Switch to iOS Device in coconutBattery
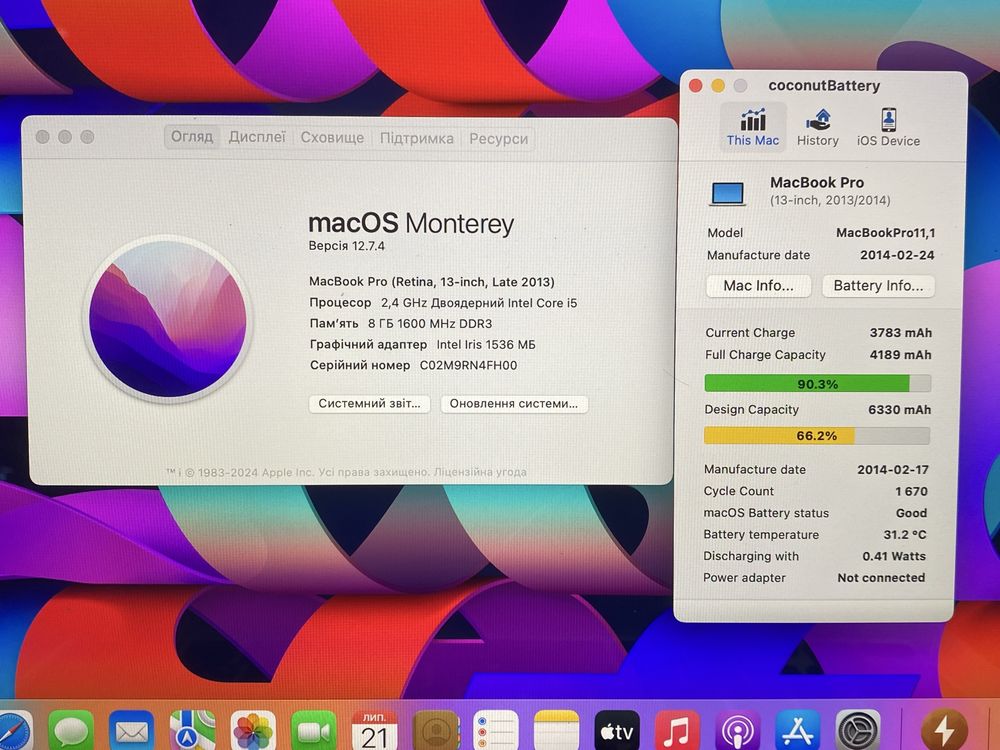The image size is (1000, 750). coord(888,127)
